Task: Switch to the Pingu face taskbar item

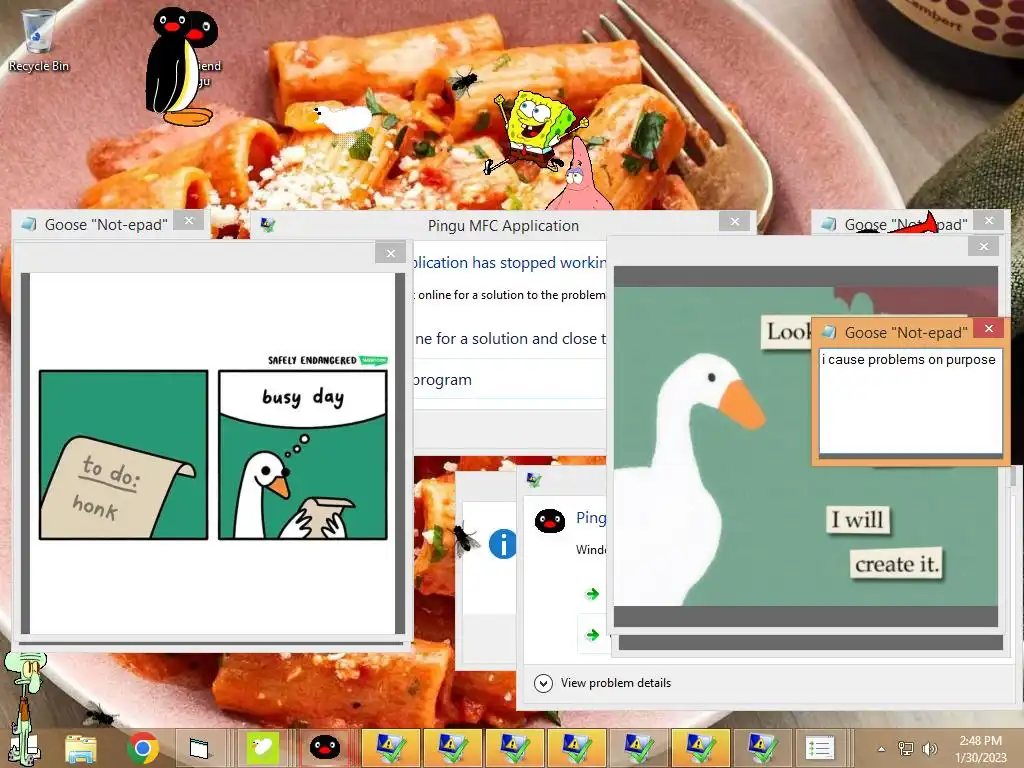Action: pyautogui.click(x=325, y=747)
